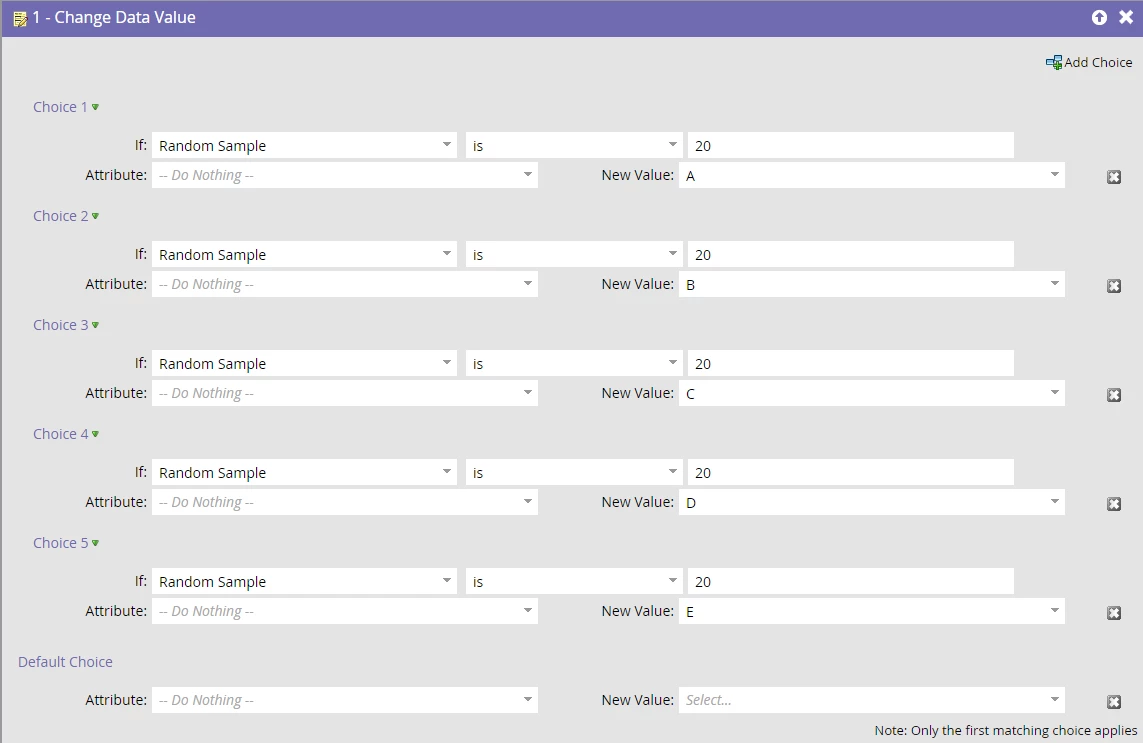The height and width of the screenshot is (743, 1143).
Task: Open the Choice 1 green arrow menu
Action: pos(95,107)
